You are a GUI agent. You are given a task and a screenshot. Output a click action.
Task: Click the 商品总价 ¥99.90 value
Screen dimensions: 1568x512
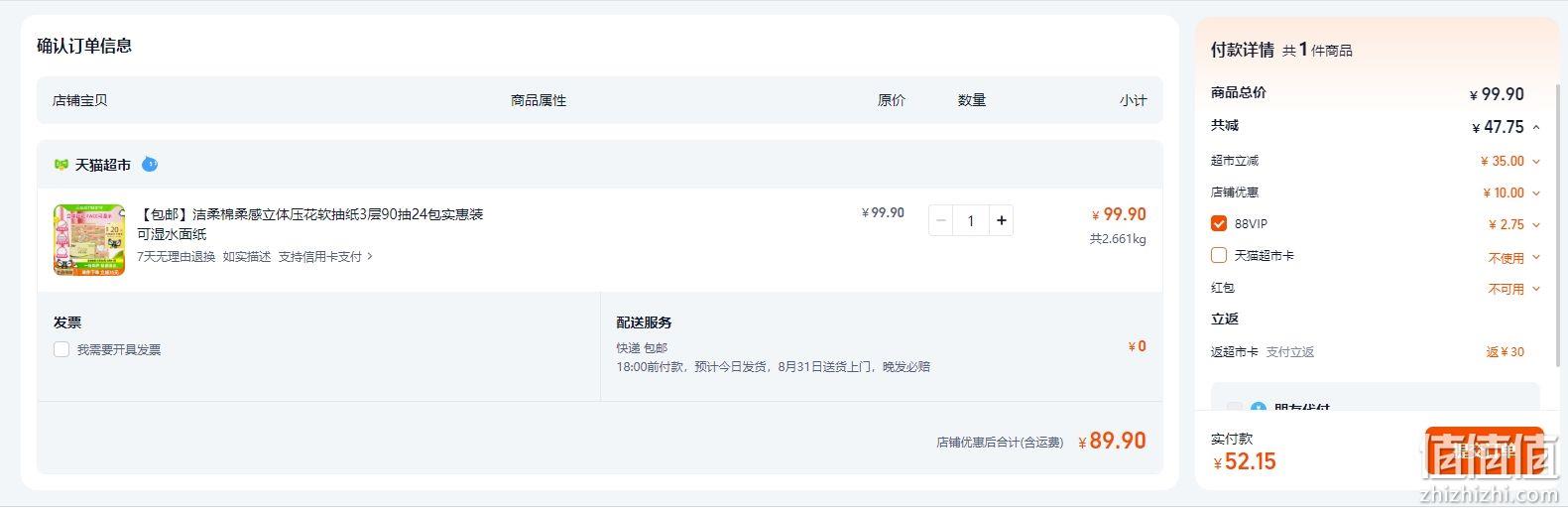coord(1497,94)
